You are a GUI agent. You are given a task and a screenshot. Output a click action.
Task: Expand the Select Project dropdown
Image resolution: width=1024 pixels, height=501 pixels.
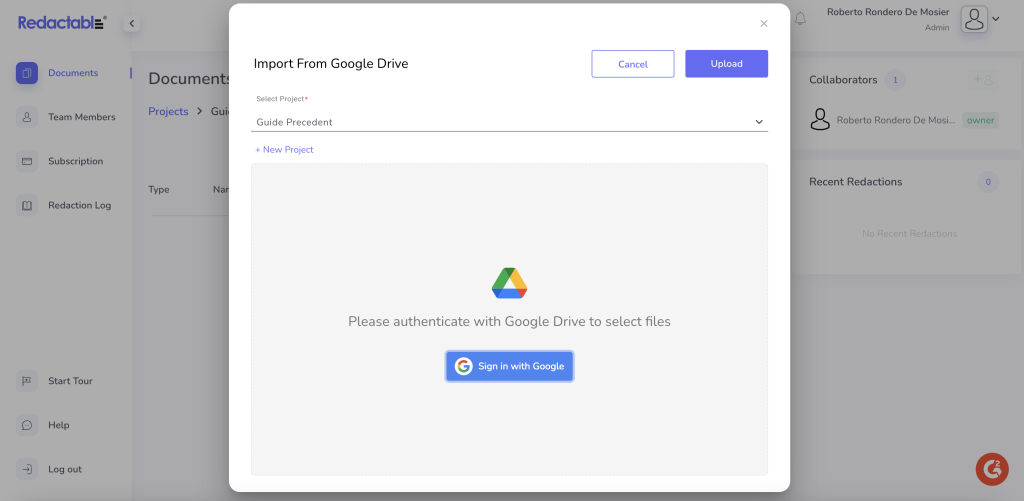pos(758,122)
